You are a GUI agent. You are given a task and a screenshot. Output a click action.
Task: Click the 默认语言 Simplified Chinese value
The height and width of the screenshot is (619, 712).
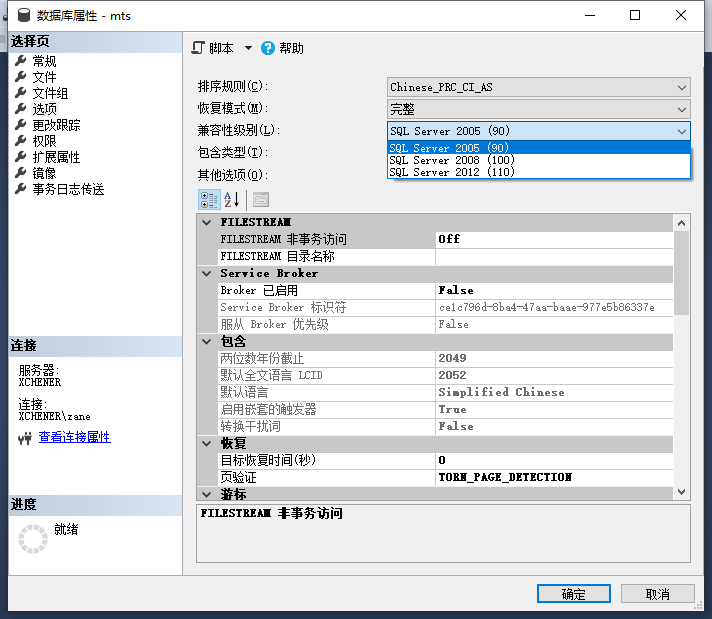click(554, 392)
